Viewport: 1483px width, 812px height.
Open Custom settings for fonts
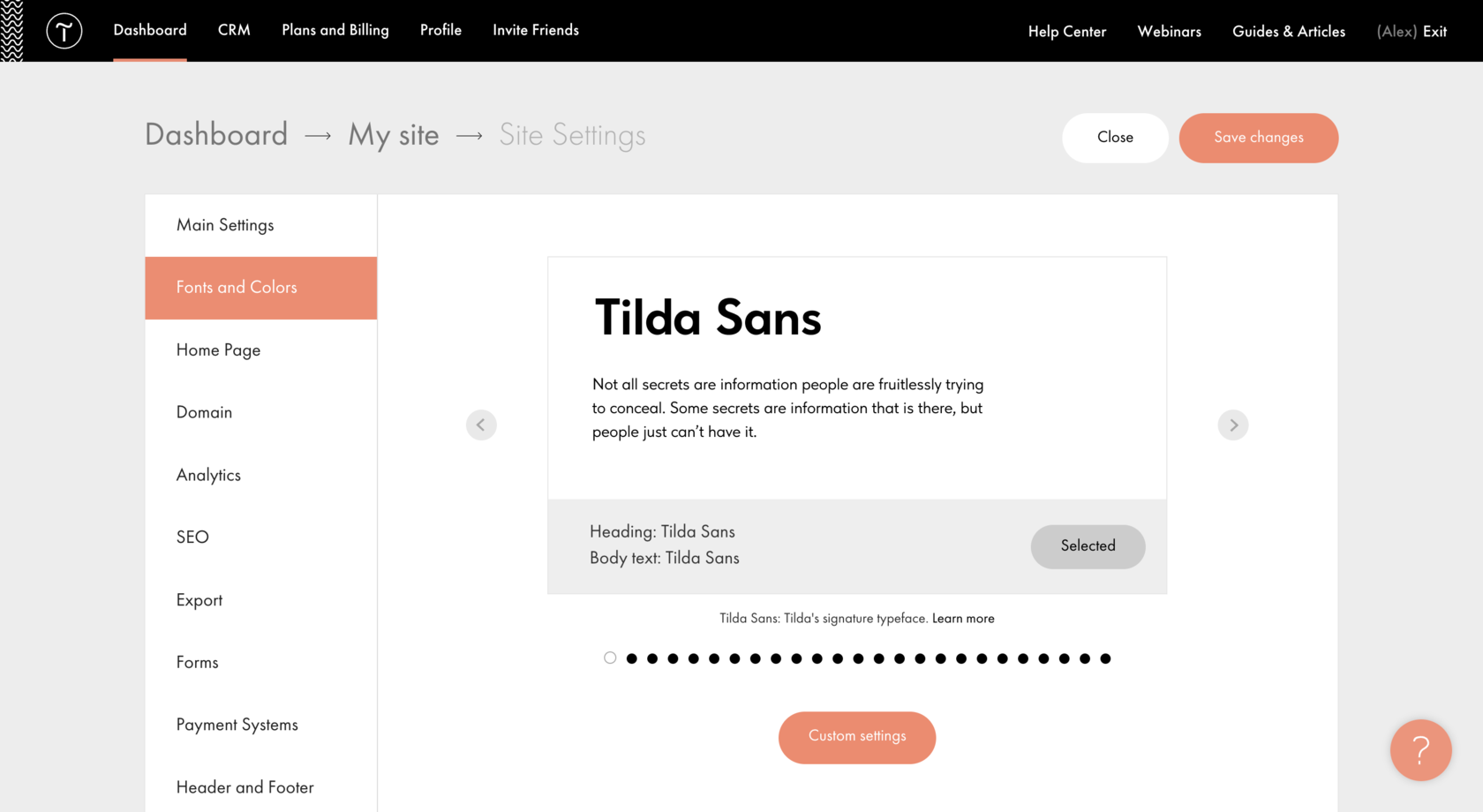857,737
